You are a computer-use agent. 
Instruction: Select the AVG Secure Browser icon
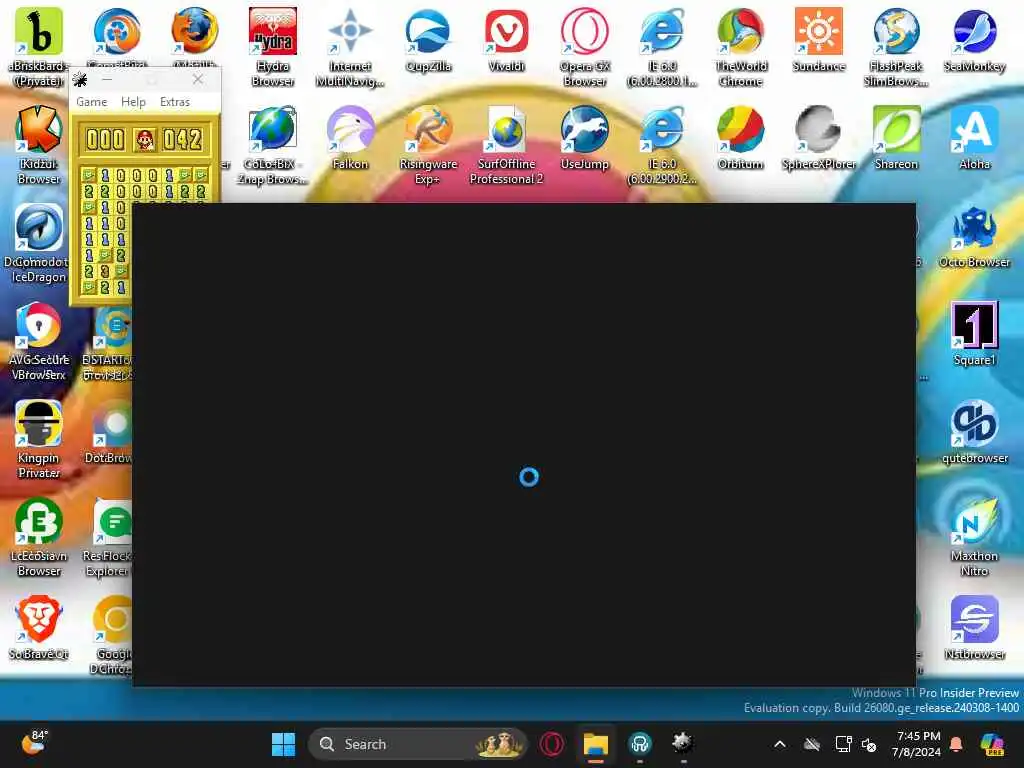pos(39,340)
